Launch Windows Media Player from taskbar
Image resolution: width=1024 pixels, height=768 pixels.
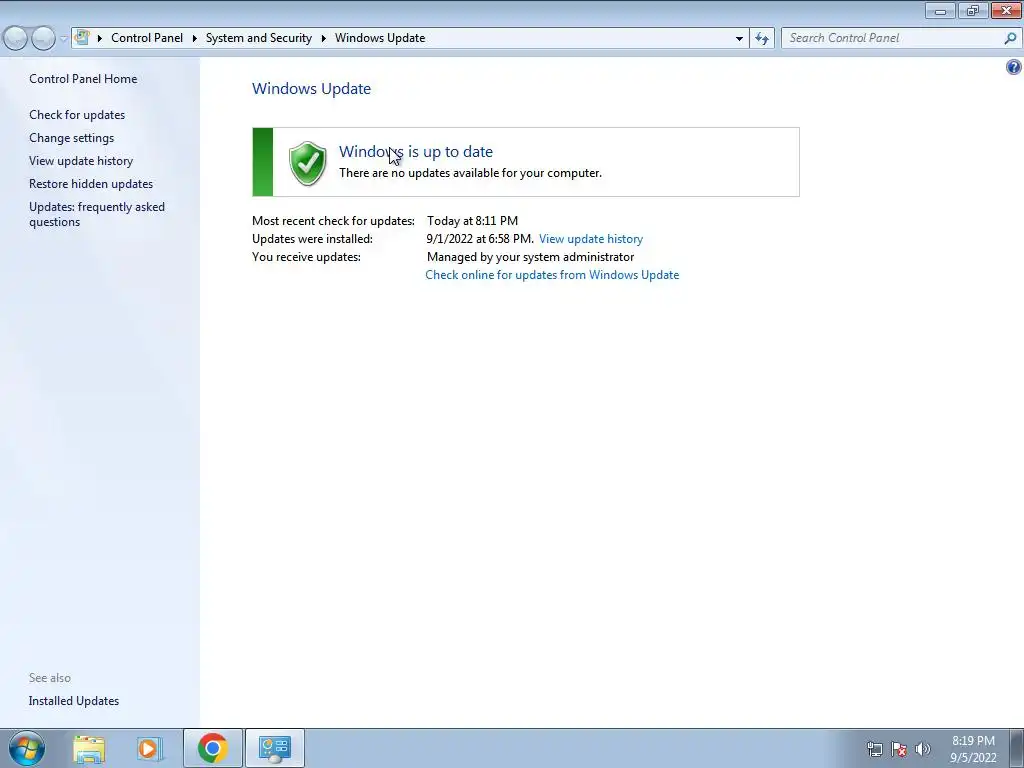pos(150,748)
